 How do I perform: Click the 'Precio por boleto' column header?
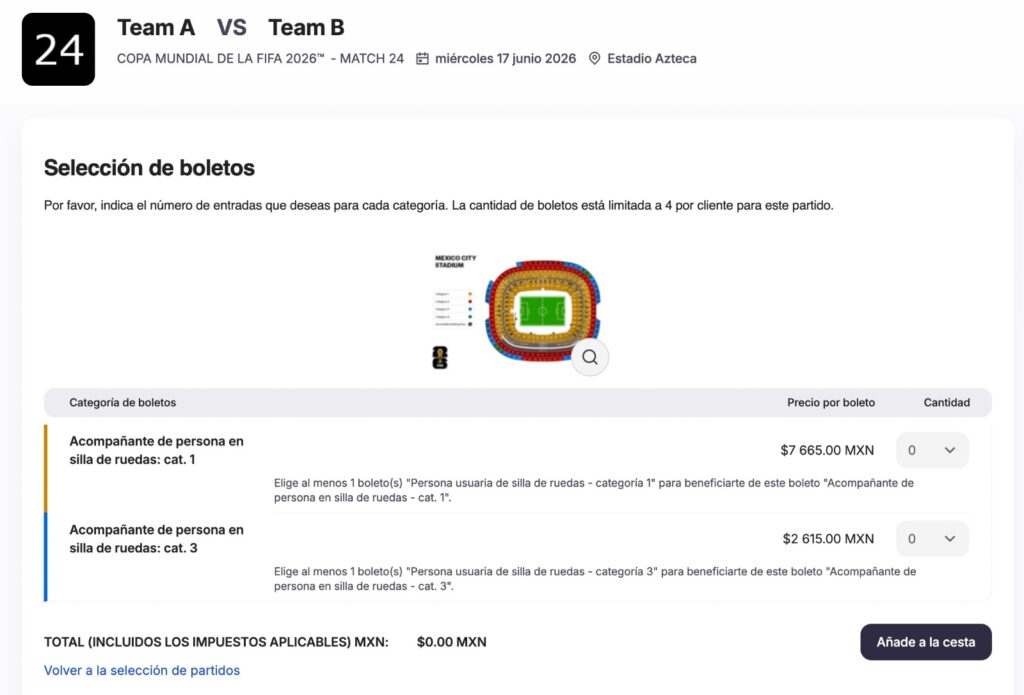click(830, 403)
